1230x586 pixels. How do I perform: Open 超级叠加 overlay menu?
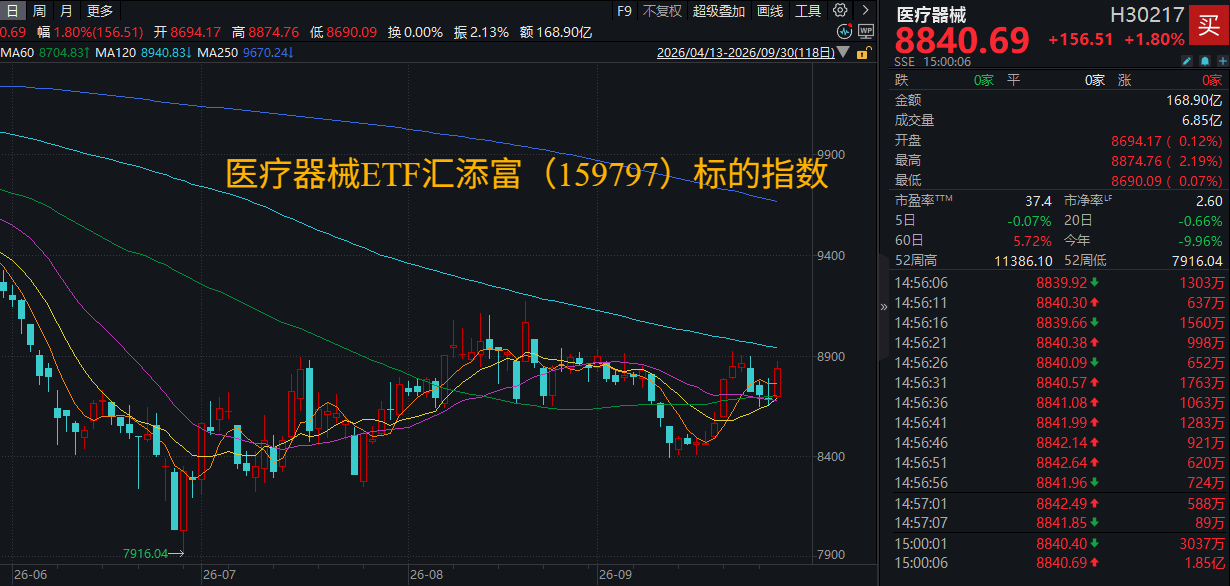(719, 11)
